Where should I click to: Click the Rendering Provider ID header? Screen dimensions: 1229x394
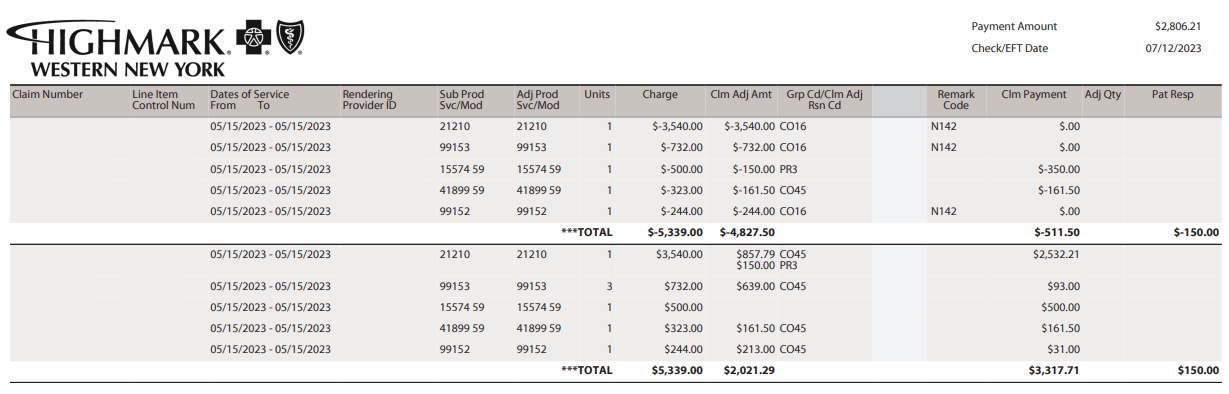369,100
